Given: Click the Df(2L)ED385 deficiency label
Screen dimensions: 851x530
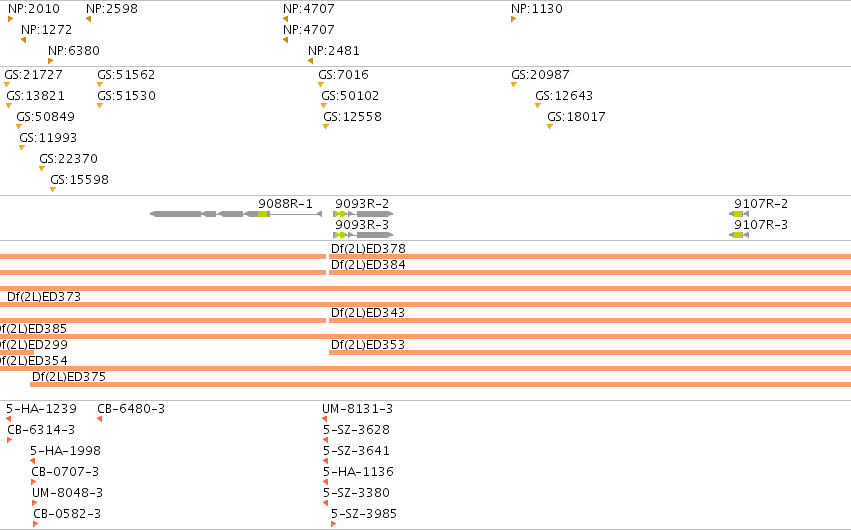Looking at the screenshot, I should click(x=33, y=329).
